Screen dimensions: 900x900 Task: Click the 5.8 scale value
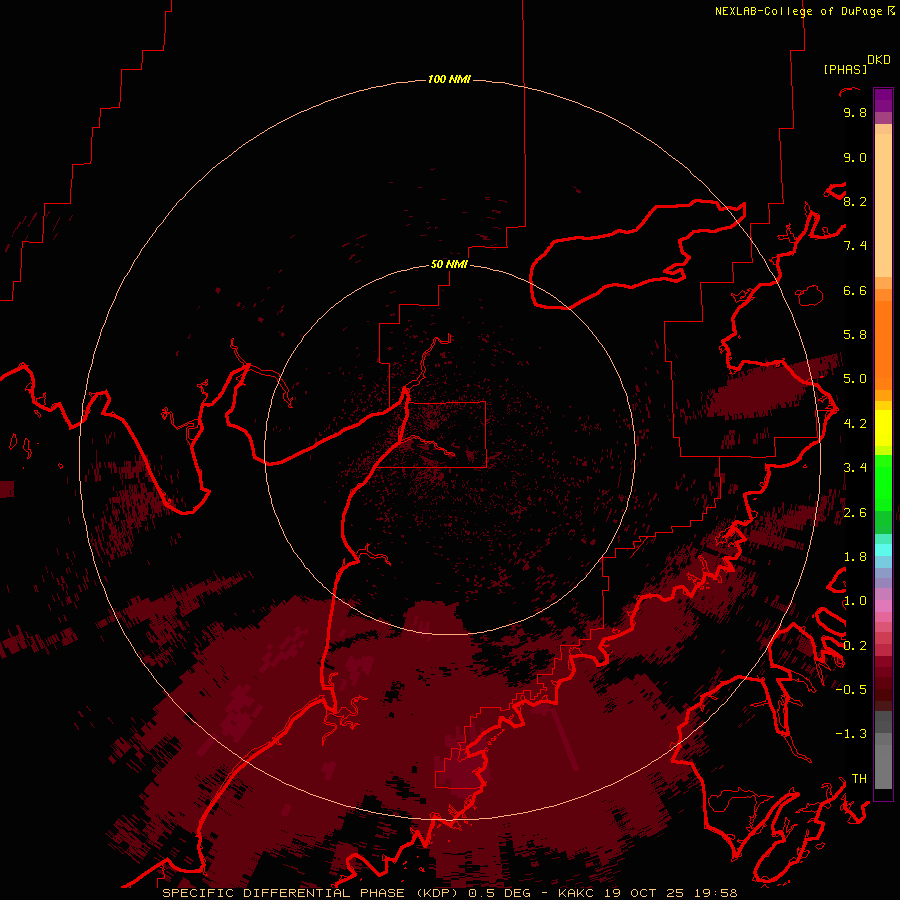click(x=855, y=335)
